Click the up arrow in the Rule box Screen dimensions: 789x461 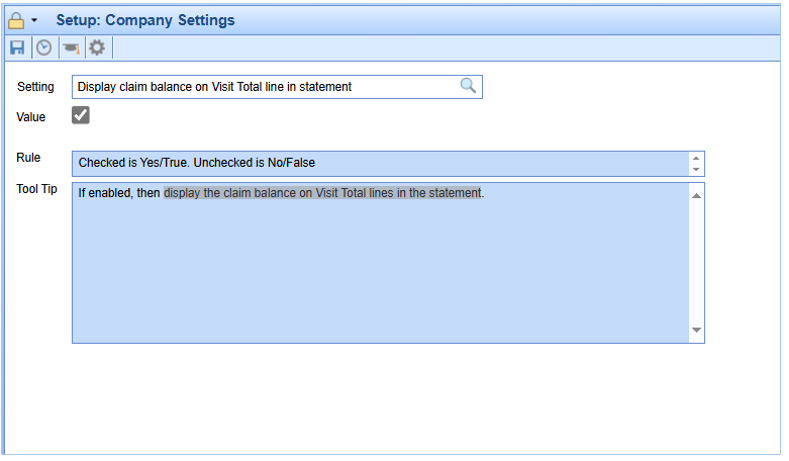point(696,158)
